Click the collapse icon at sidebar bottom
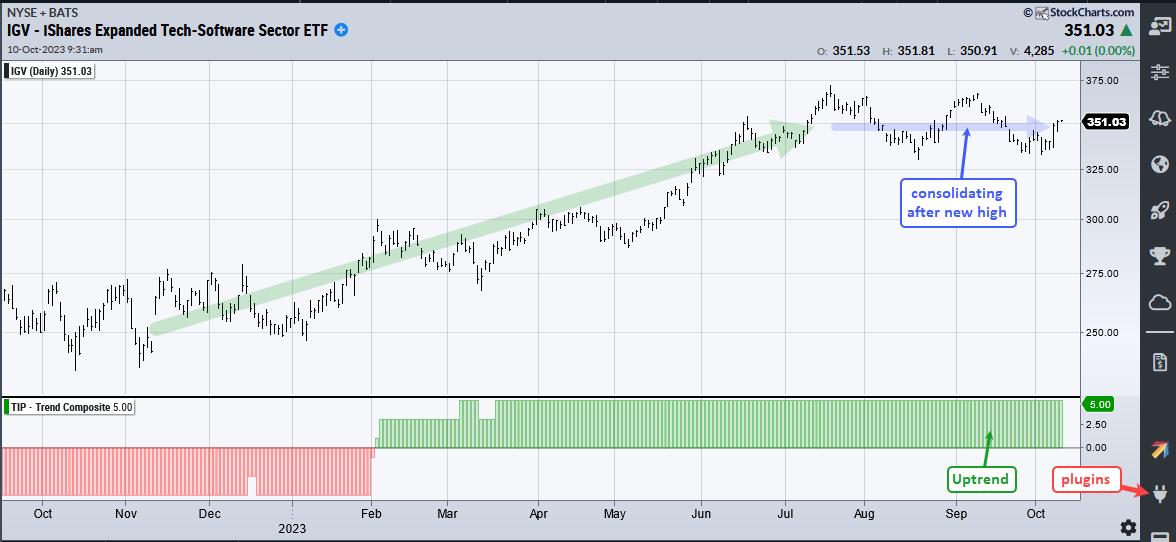This screenshot has width=1176, height=542. tap(1160, 536)
